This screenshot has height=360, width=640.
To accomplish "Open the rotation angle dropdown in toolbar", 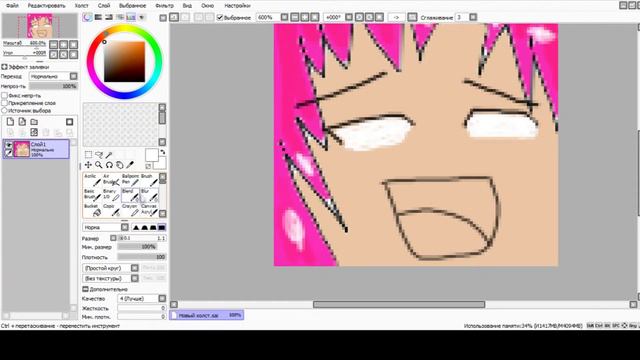I will click(349, 17).
